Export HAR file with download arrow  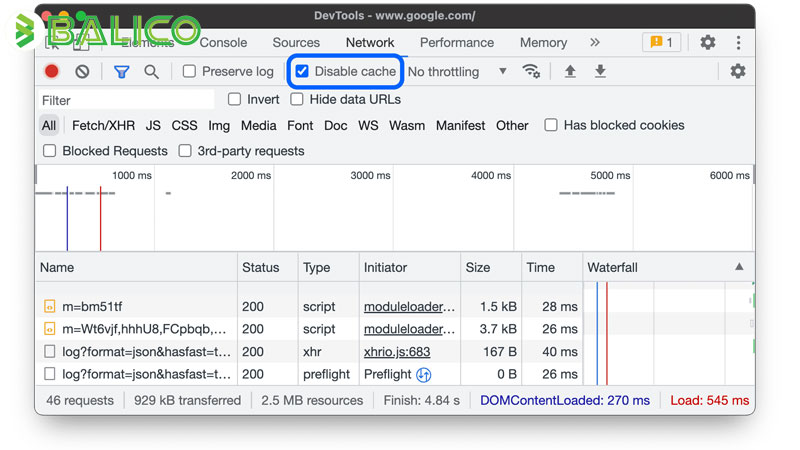601,71
